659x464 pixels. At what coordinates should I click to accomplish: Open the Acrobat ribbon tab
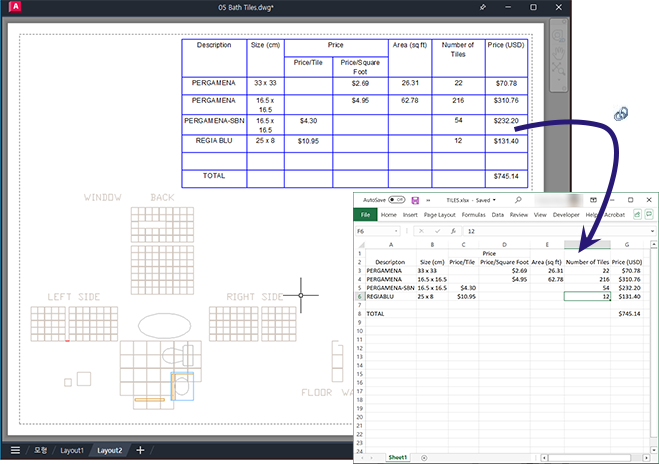tap(614, 215)
